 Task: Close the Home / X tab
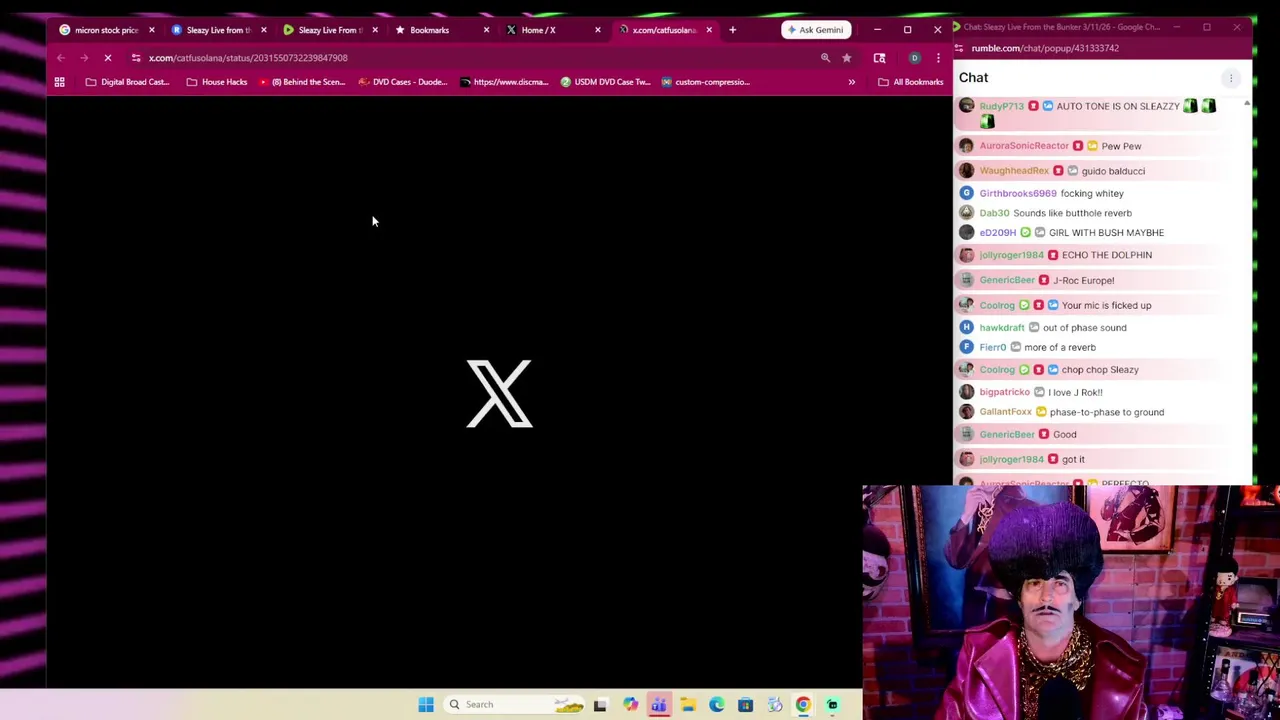[x=598, y=30]
